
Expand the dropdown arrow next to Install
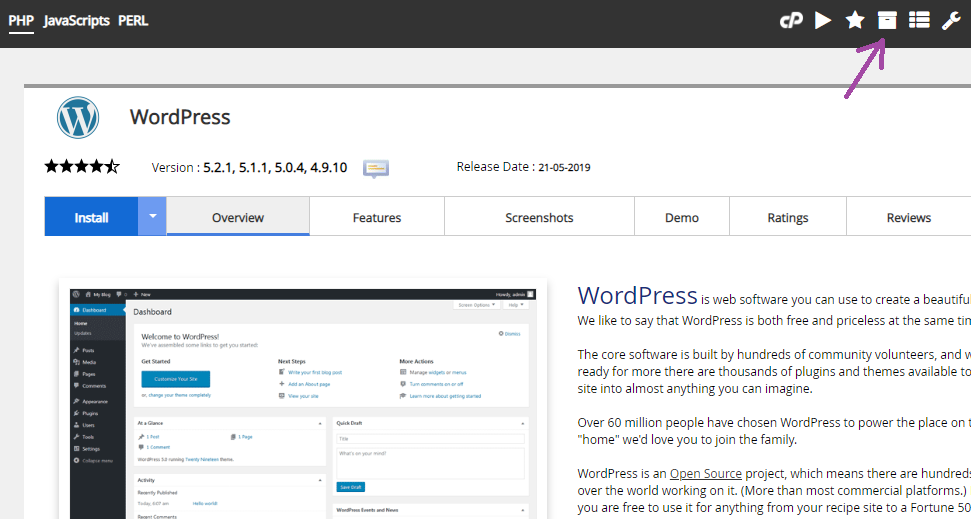(152, 217)
